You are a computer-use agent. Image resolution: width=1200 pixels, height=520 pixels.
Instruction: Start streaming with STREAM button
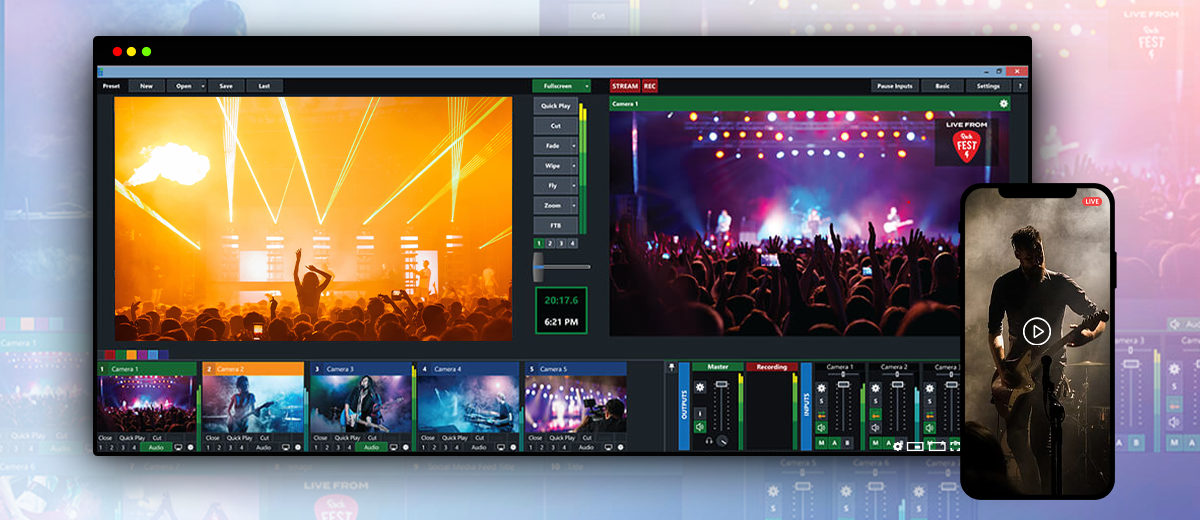coord(625,86)
